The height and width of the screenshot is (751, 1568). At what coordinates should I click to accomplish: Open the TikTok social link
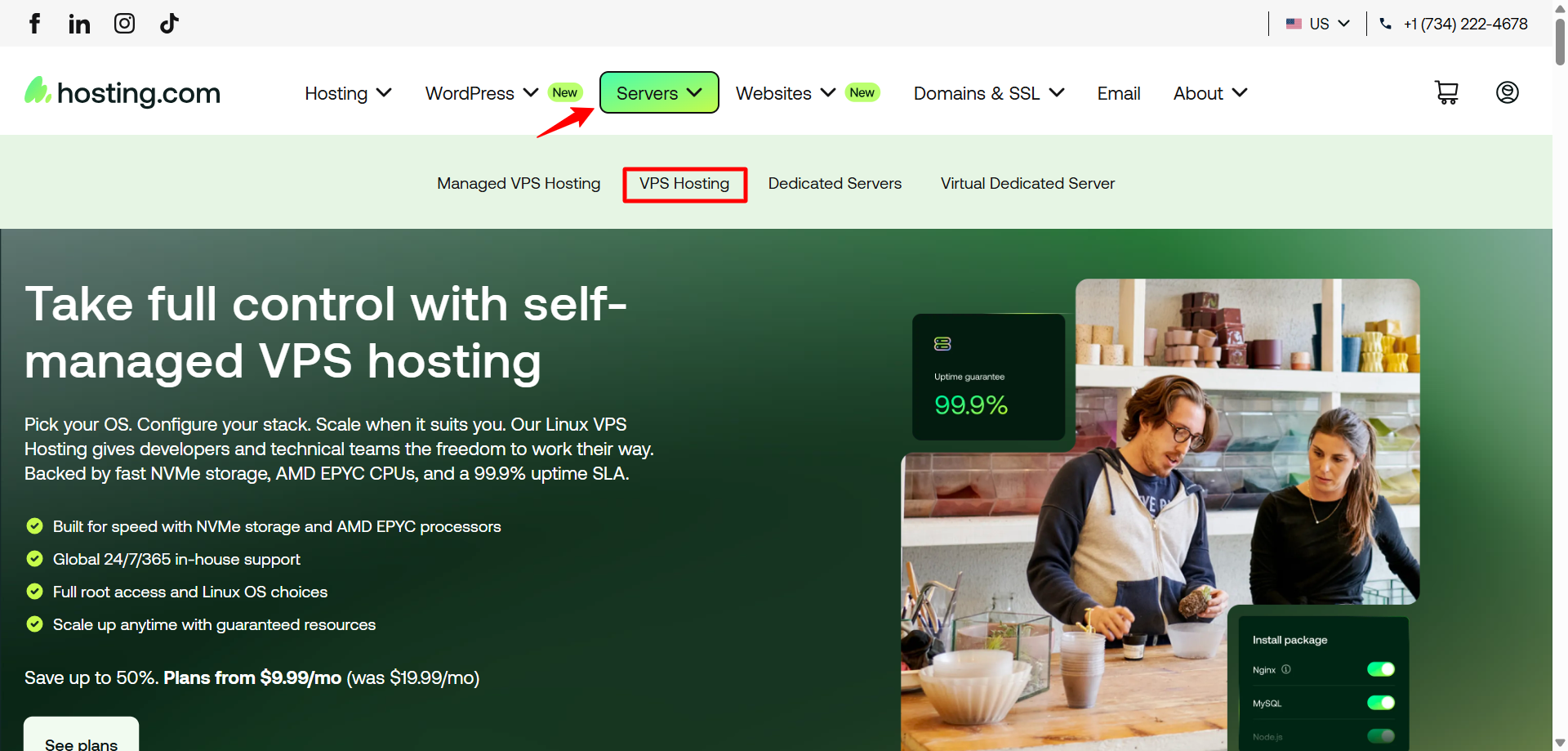169,24
